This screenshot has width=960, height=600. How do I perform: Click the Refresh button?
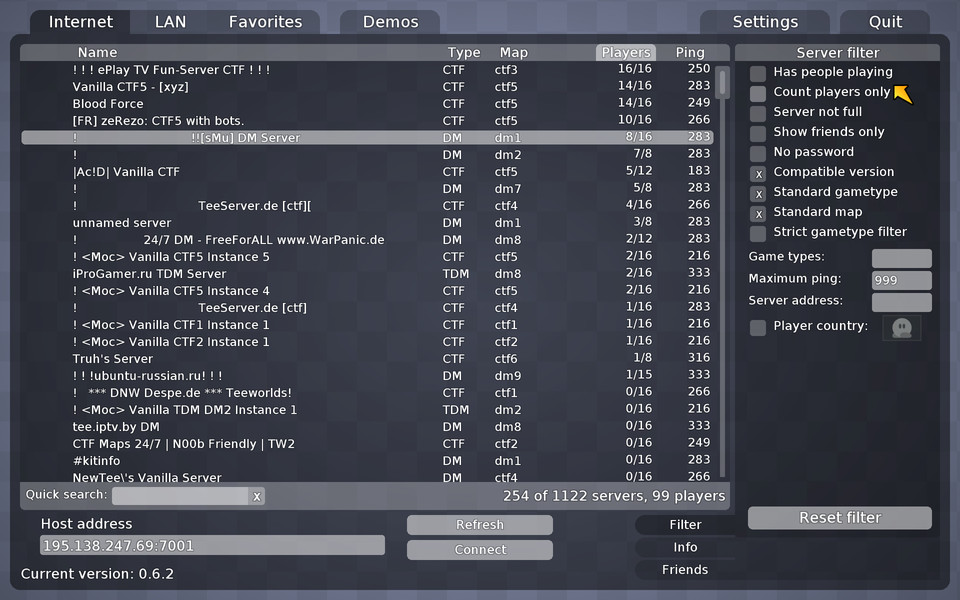pos(480,525)
